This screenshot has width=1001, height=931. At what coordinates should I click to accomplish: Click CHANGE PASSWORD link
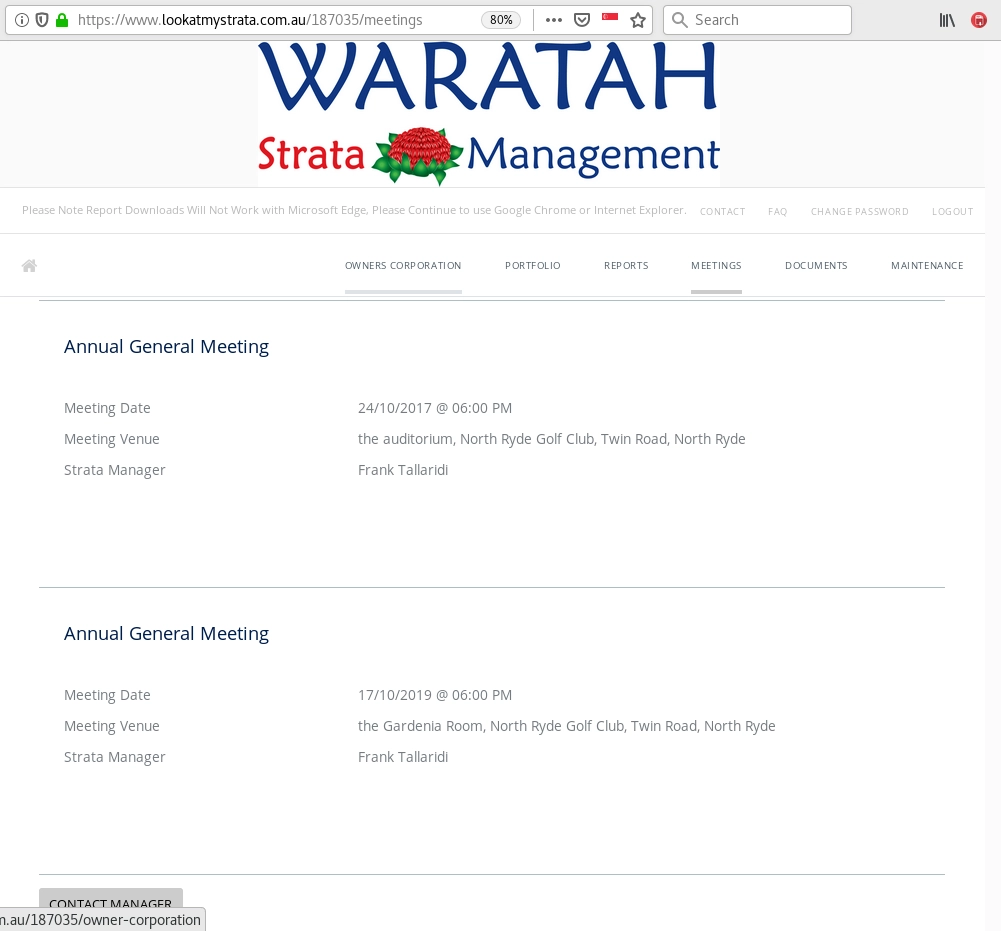[x=859, y=211]
